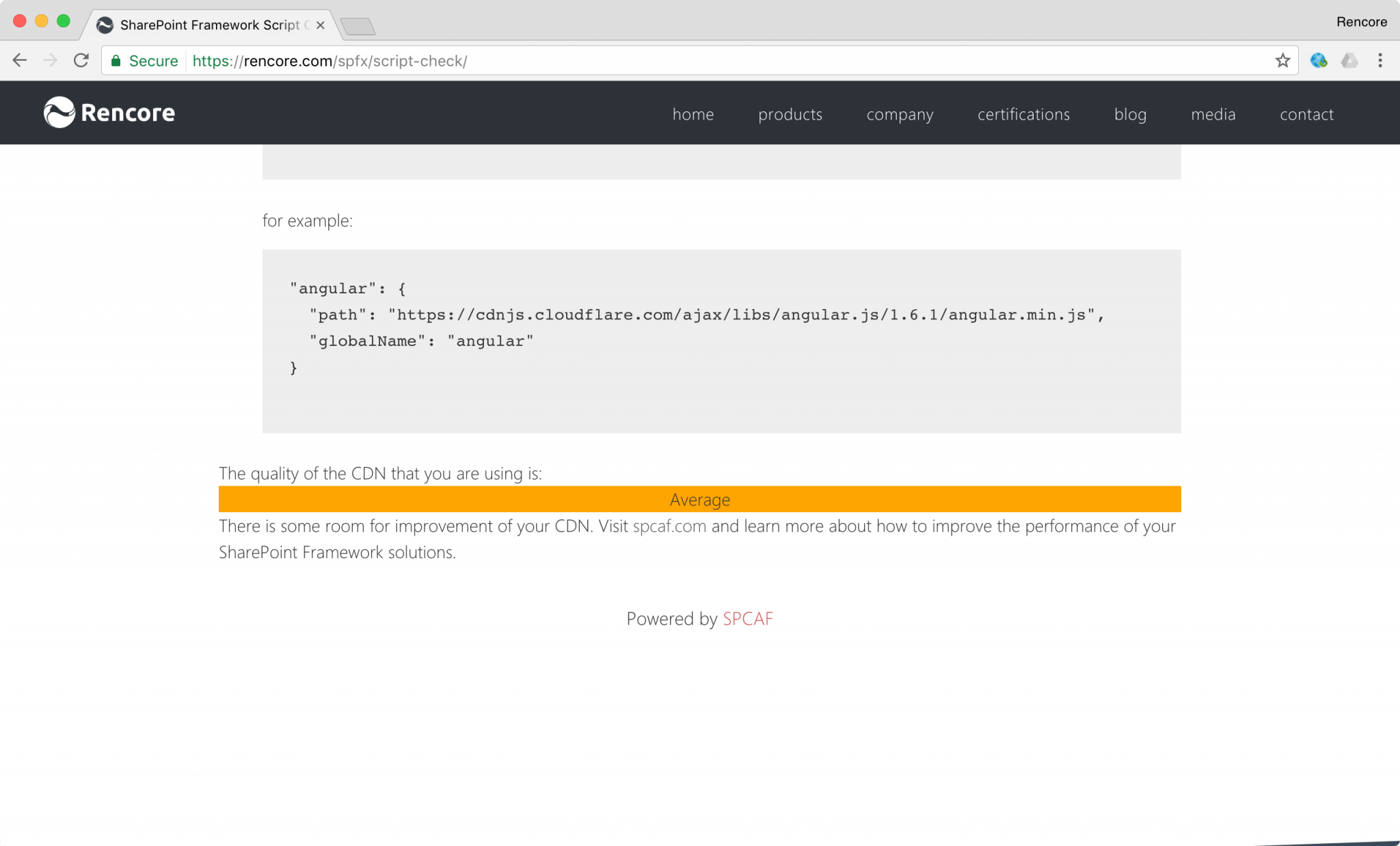This screenshot has height=846, width=1400.
Task: Click the Rencore logo
Action: tap(109, 112)
